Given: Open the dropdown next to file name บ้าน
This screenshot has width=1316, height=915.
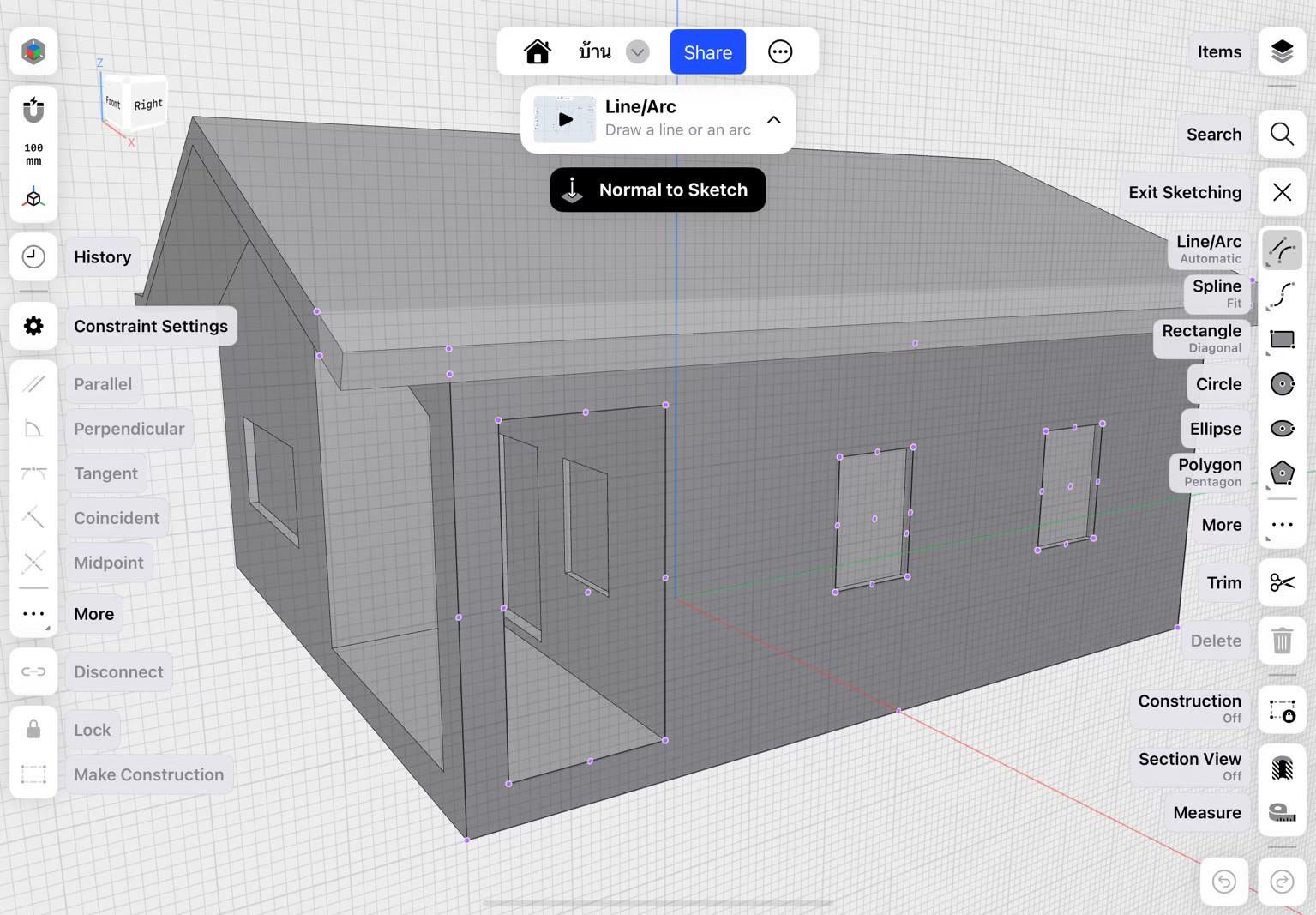Looking at the screenshot, I should click(637, 52).
